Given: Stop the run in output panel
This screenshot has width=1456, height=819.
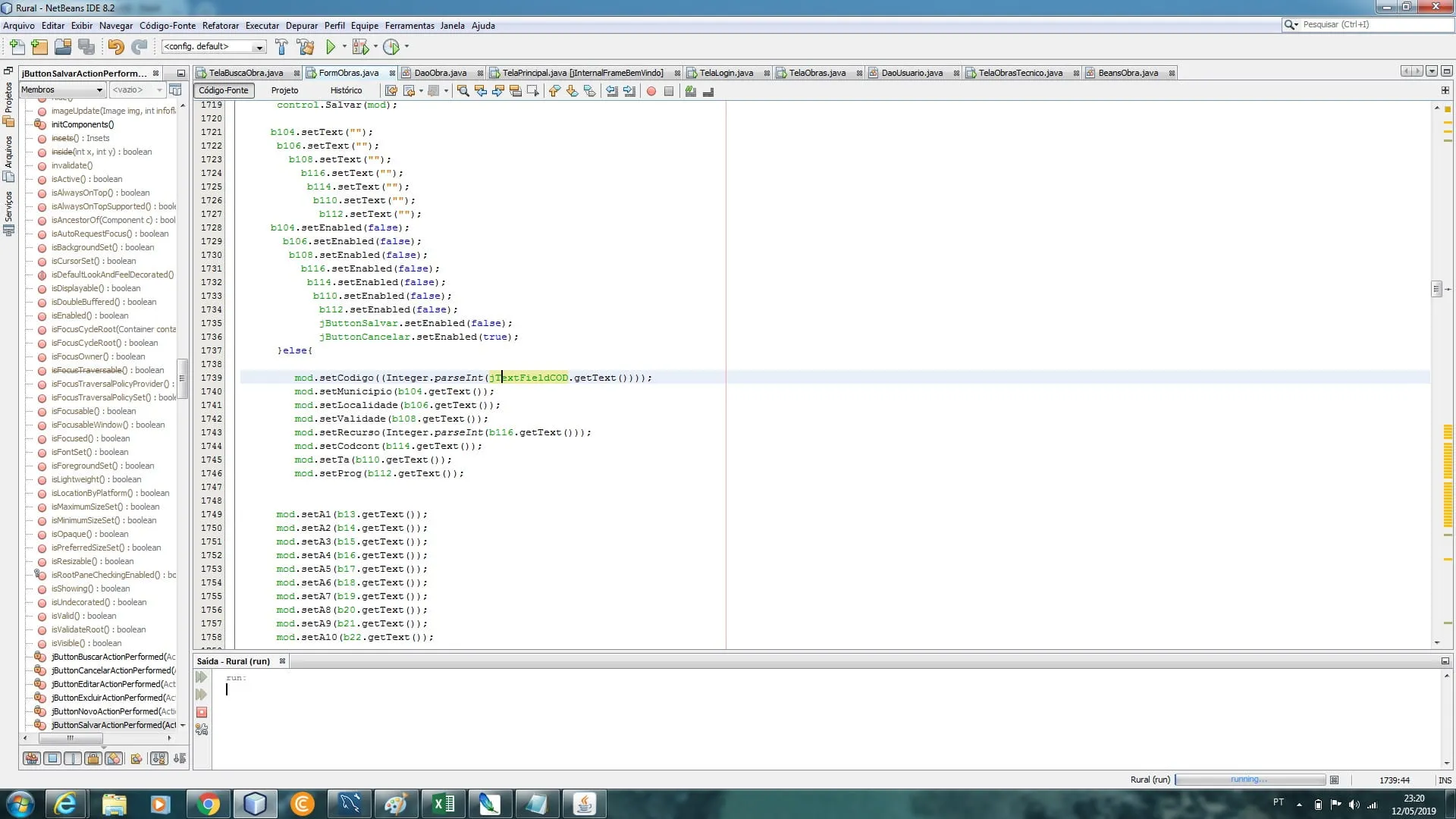Looking at the screenshot, I should [202, 712].
